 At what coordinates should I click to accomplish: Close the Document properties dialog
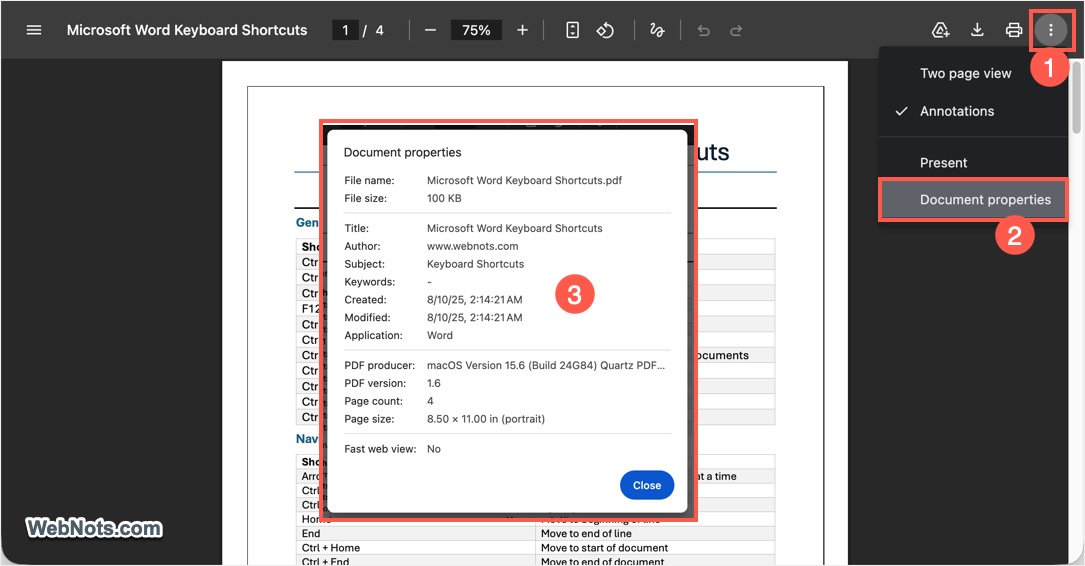pyautogui.click(x=646, y=485)
